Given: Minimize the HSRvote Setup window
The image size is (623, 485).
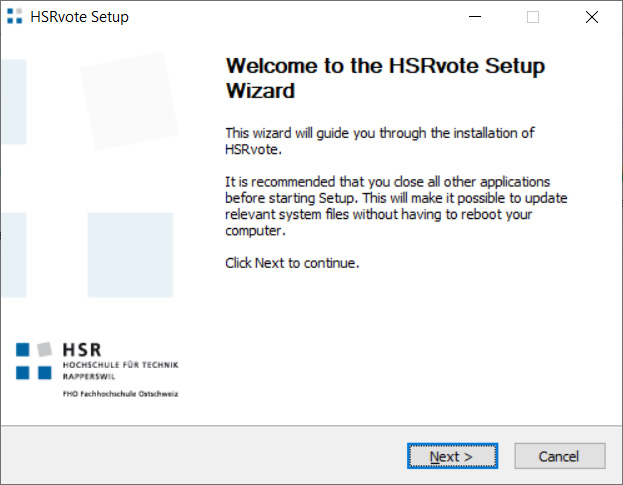Looking at the screenshot, I should (486, 17).
